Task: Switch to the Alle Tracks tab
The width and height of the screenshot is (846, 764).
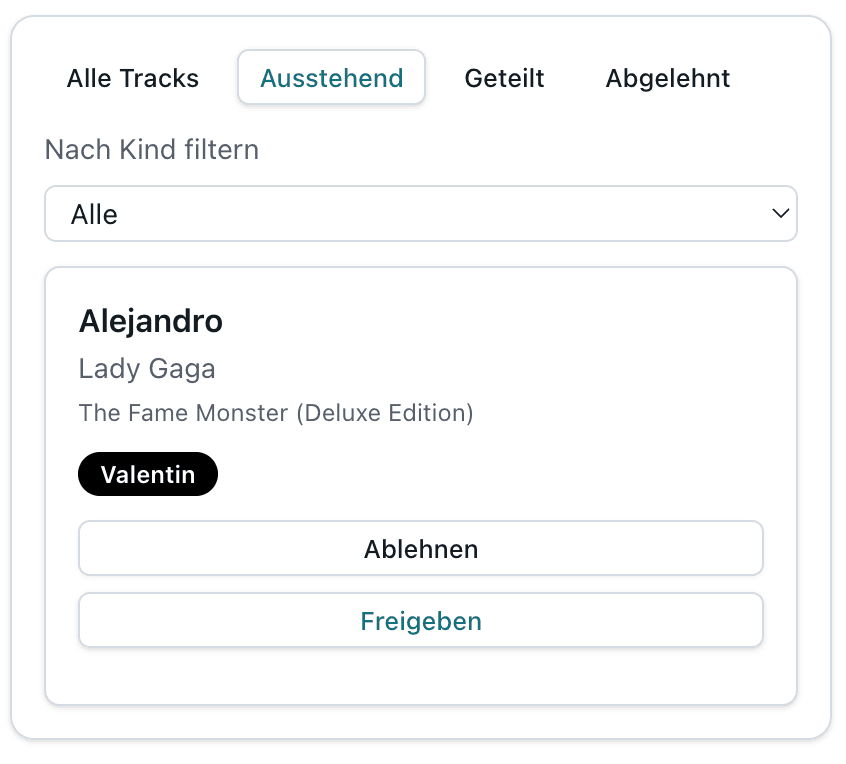Action: pos(133,78)
